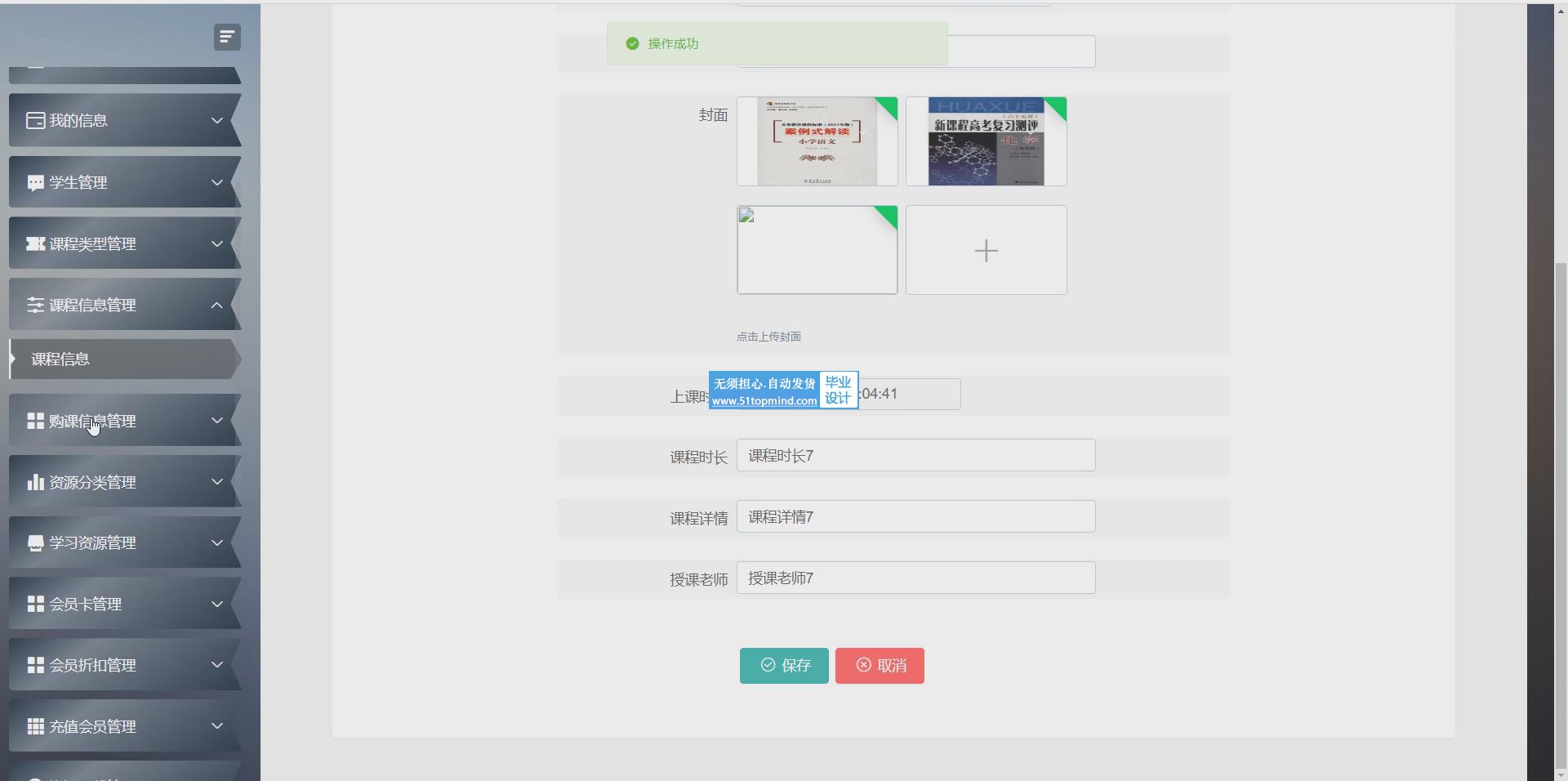Viewport: 1568px width, 781px height.
Task: Click the 授课老师 input field
Action: coord(915,578)
